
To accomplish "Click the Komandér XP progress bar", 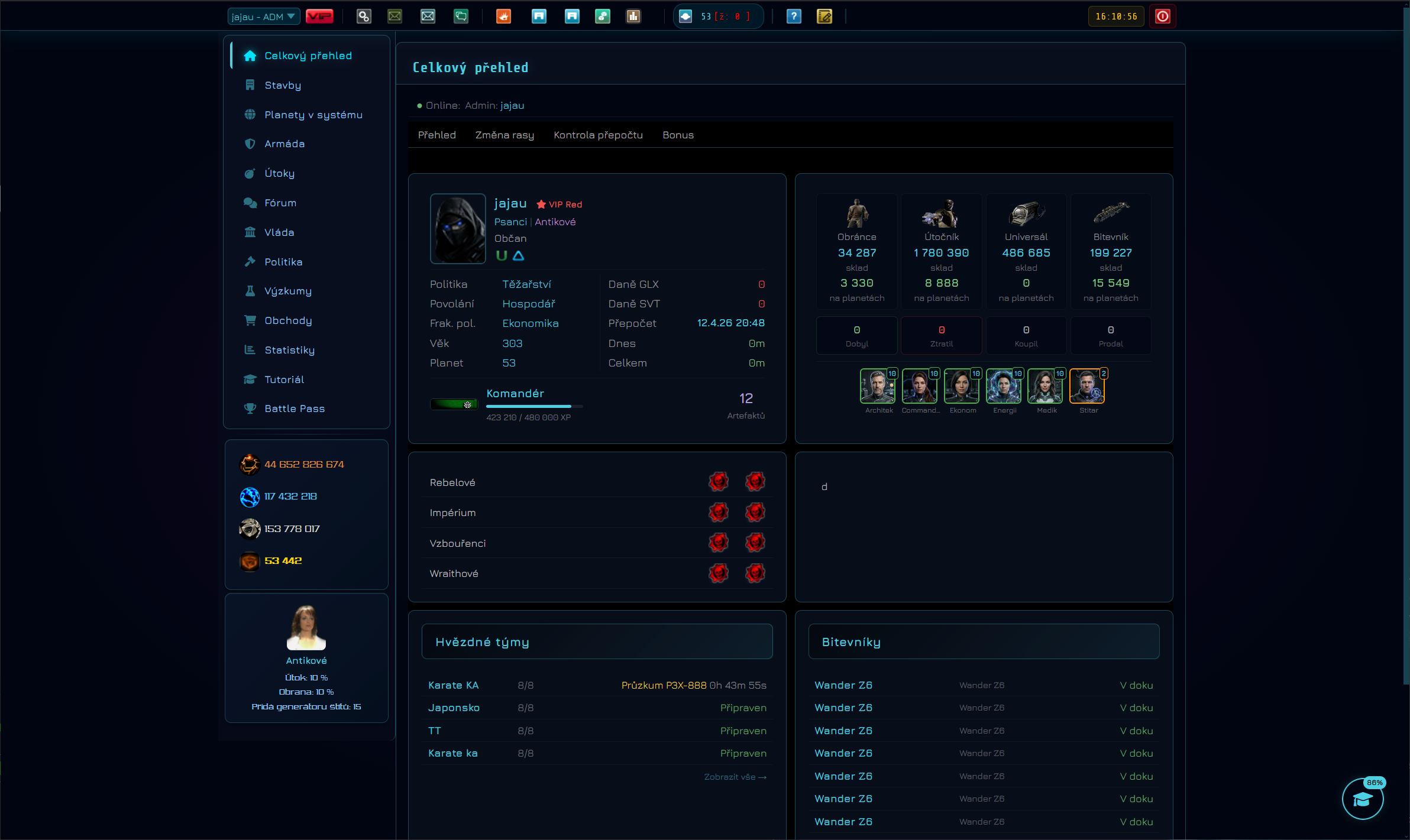I will pyautogui.click(x=534, y=406).
